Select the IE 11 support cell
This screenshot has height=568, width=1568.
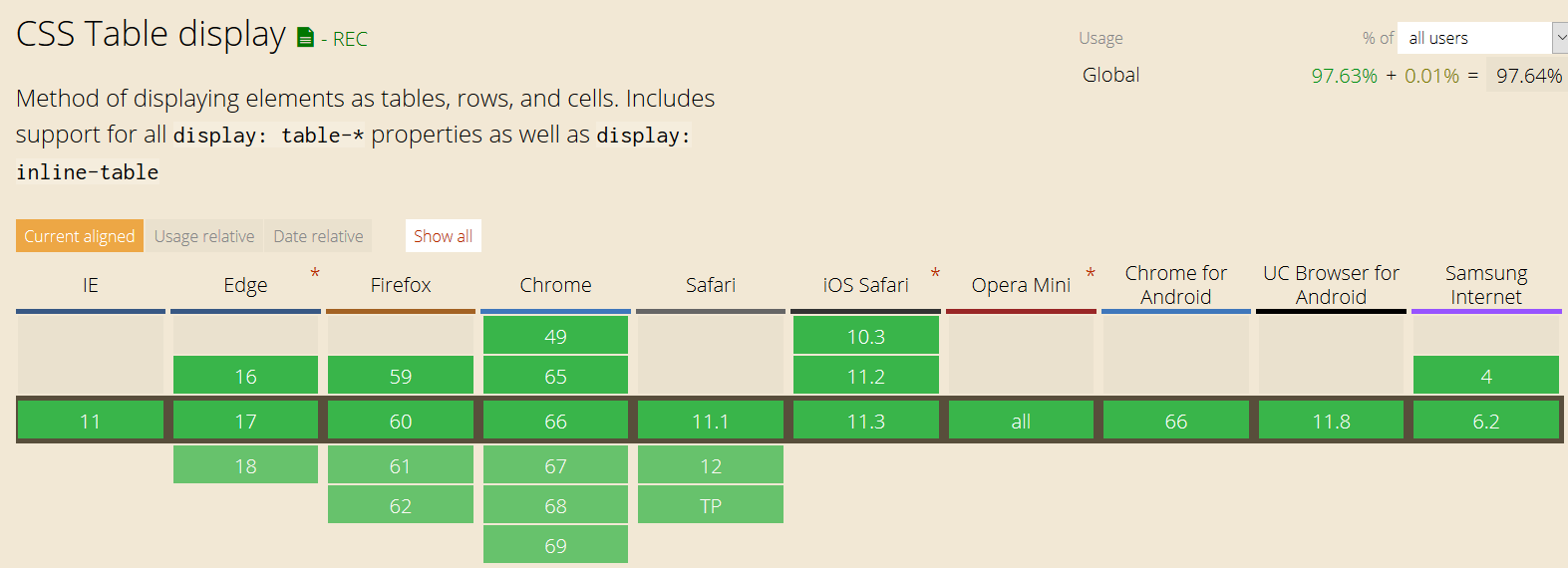click(x=91, y=421)
